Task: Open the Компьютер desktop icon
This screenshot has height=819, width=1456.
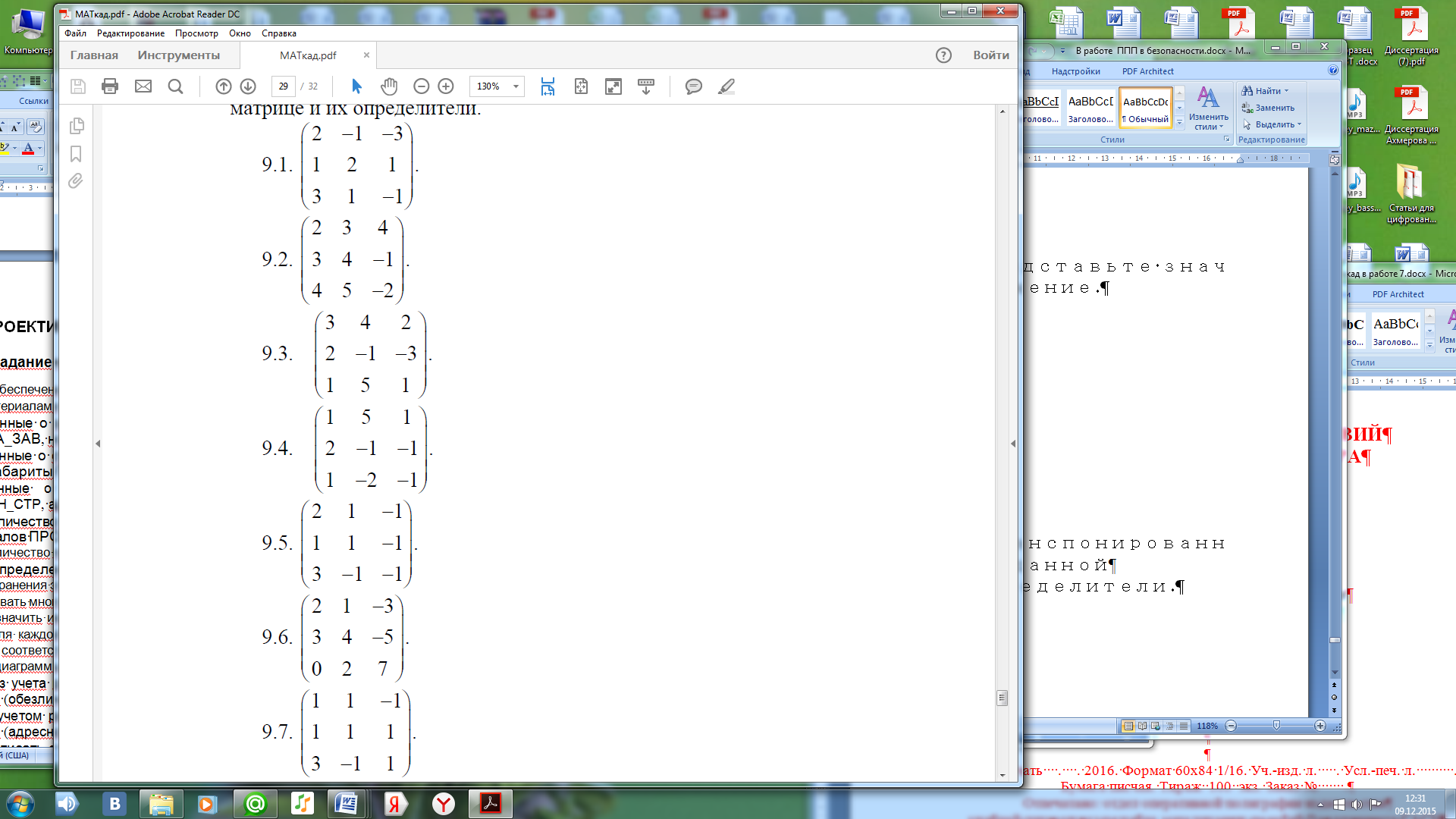Action: coord(28,32)
